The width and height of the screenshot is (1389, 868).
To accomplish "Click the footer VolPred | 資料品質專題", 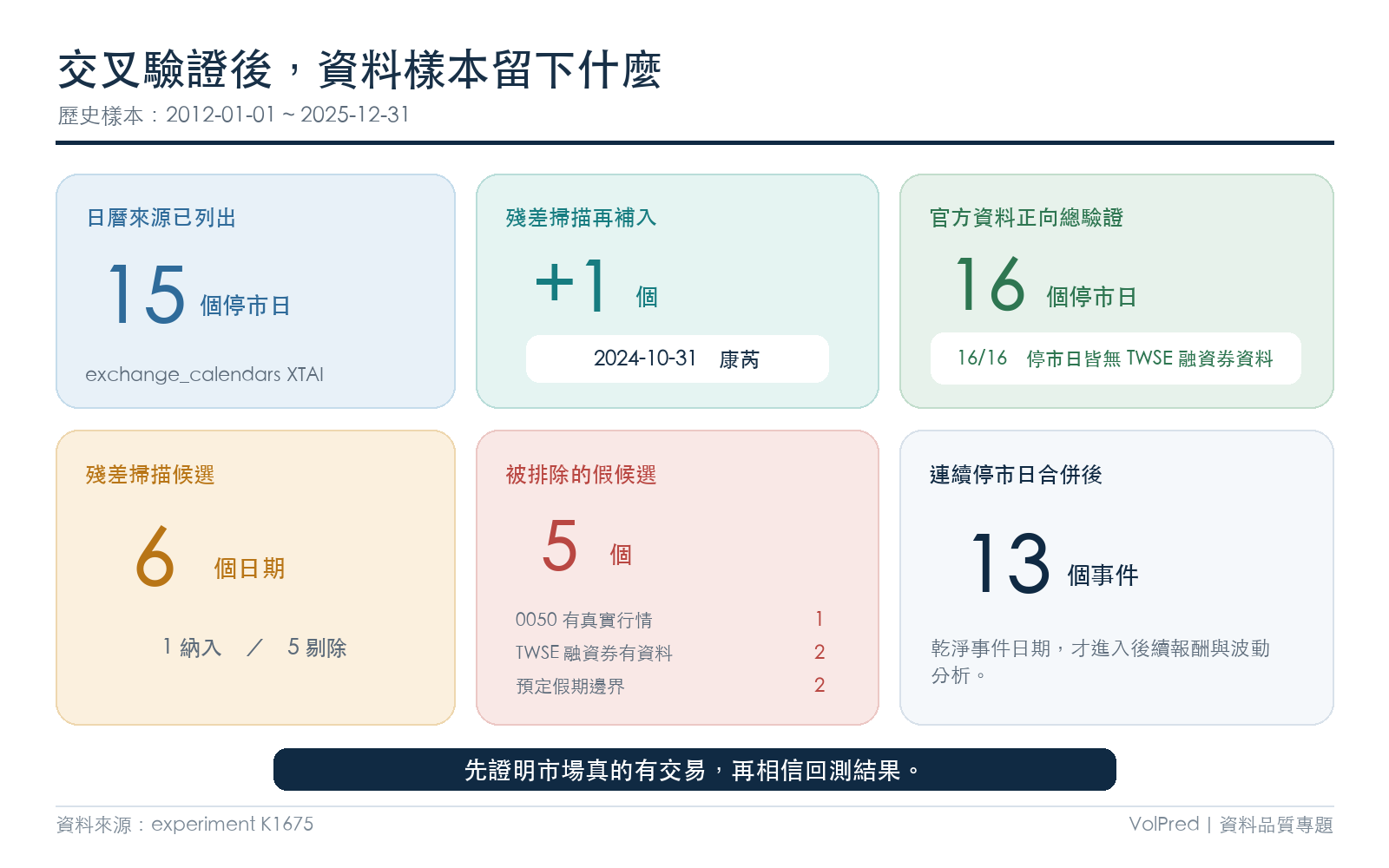I will (1231, 825).
